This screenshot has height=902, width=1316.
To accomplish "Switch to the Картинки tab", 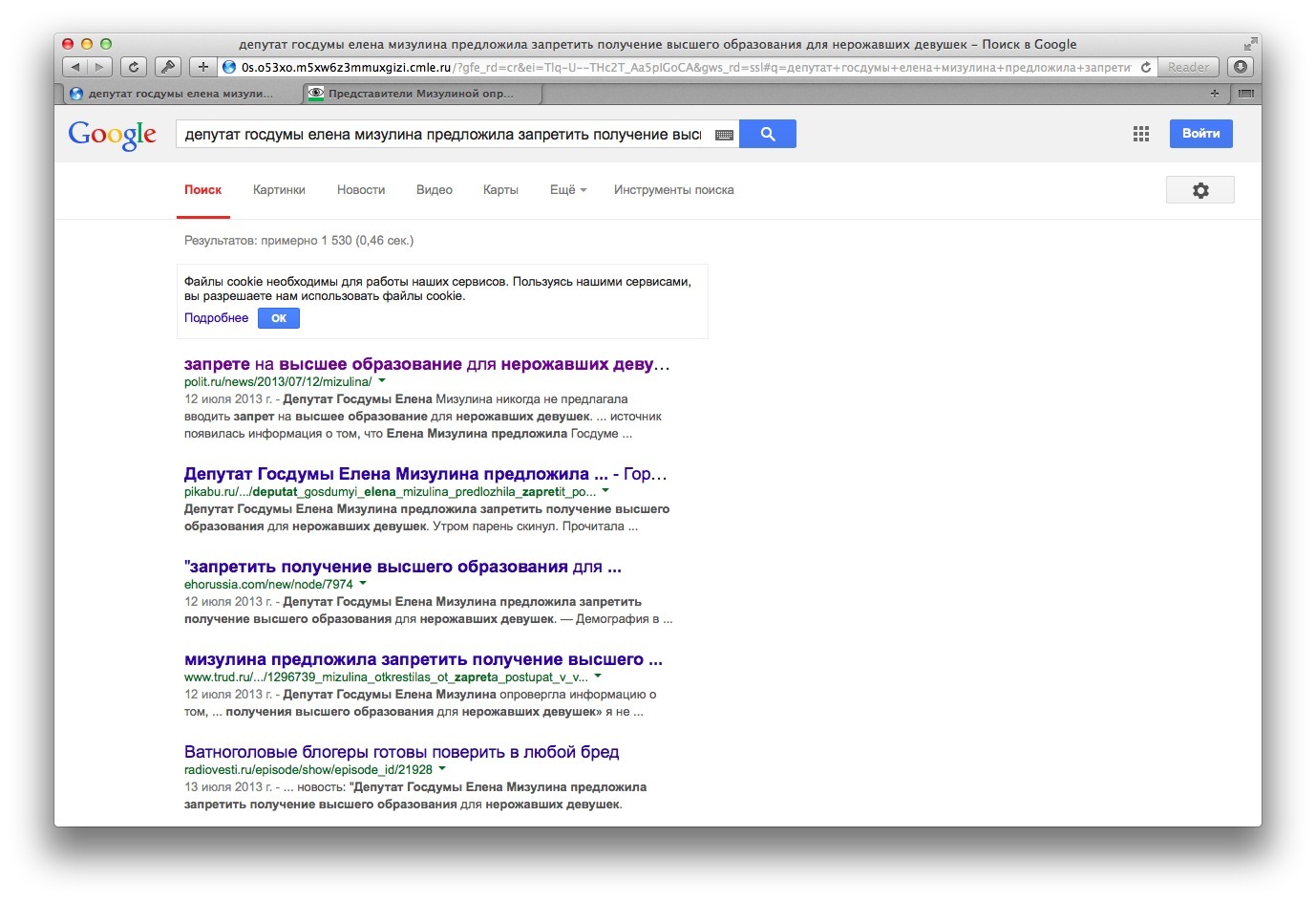I will (279, 190).
